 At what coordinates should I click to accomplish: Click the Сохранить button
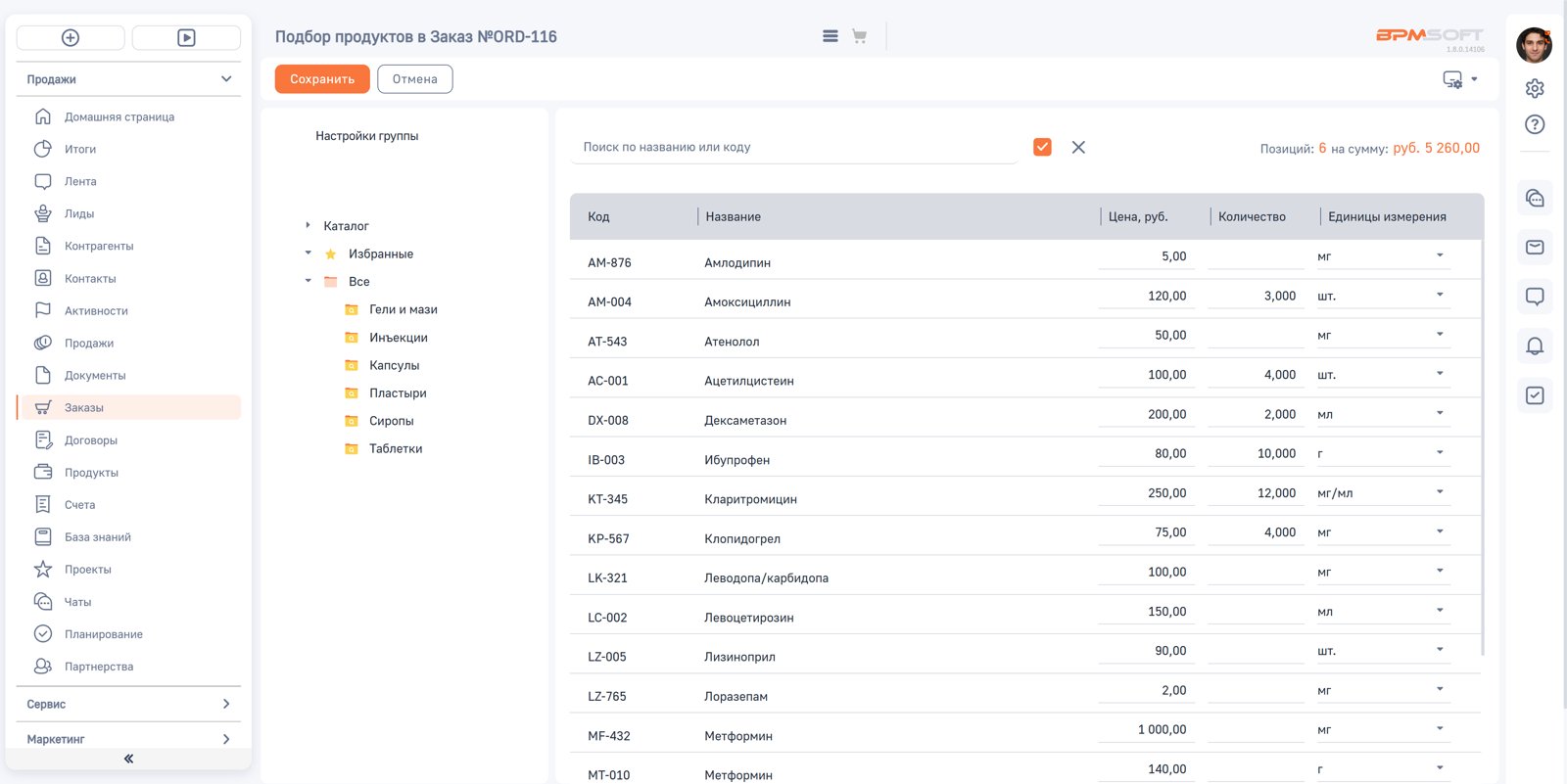tap(322, 79)
